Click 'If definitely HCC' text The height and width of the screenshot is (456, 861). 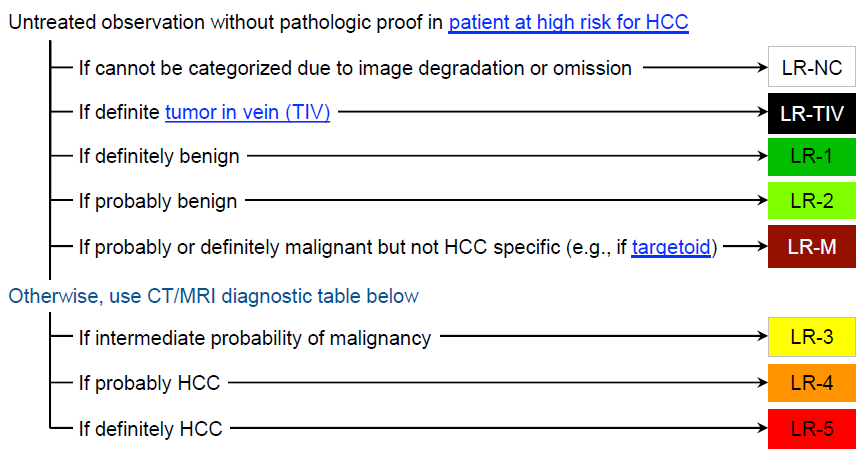151,428
